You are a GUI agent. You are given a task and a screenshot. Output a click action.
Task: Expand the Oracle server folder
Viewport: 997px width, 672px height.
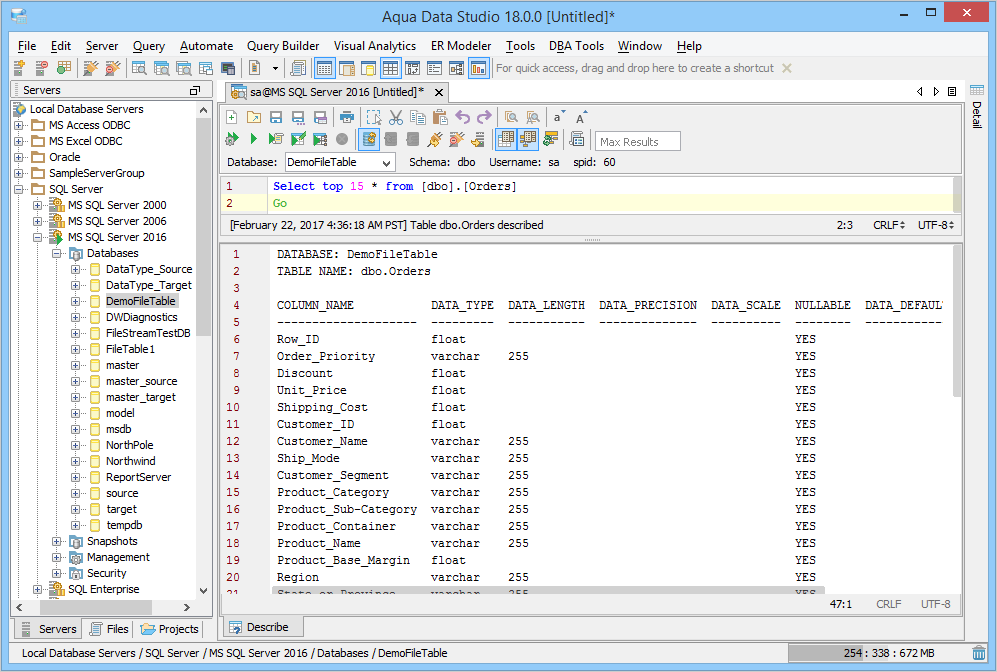[x=19, y=157]
